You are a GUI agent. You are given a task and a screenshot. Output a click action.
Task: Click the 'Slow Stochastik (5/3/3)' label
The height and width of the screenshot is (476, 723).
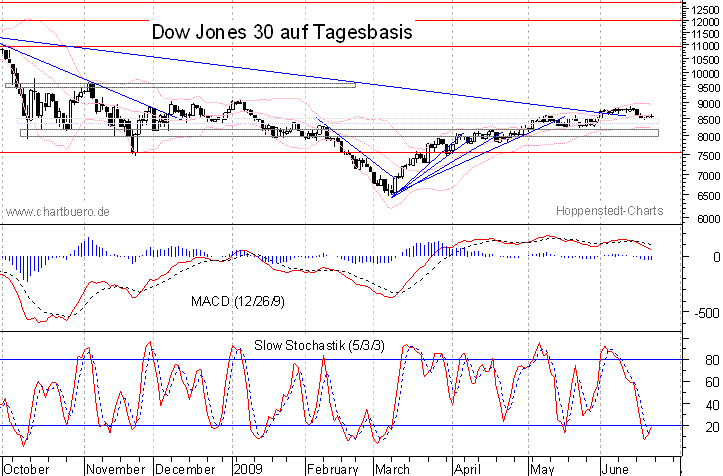(x=319, y=345)
